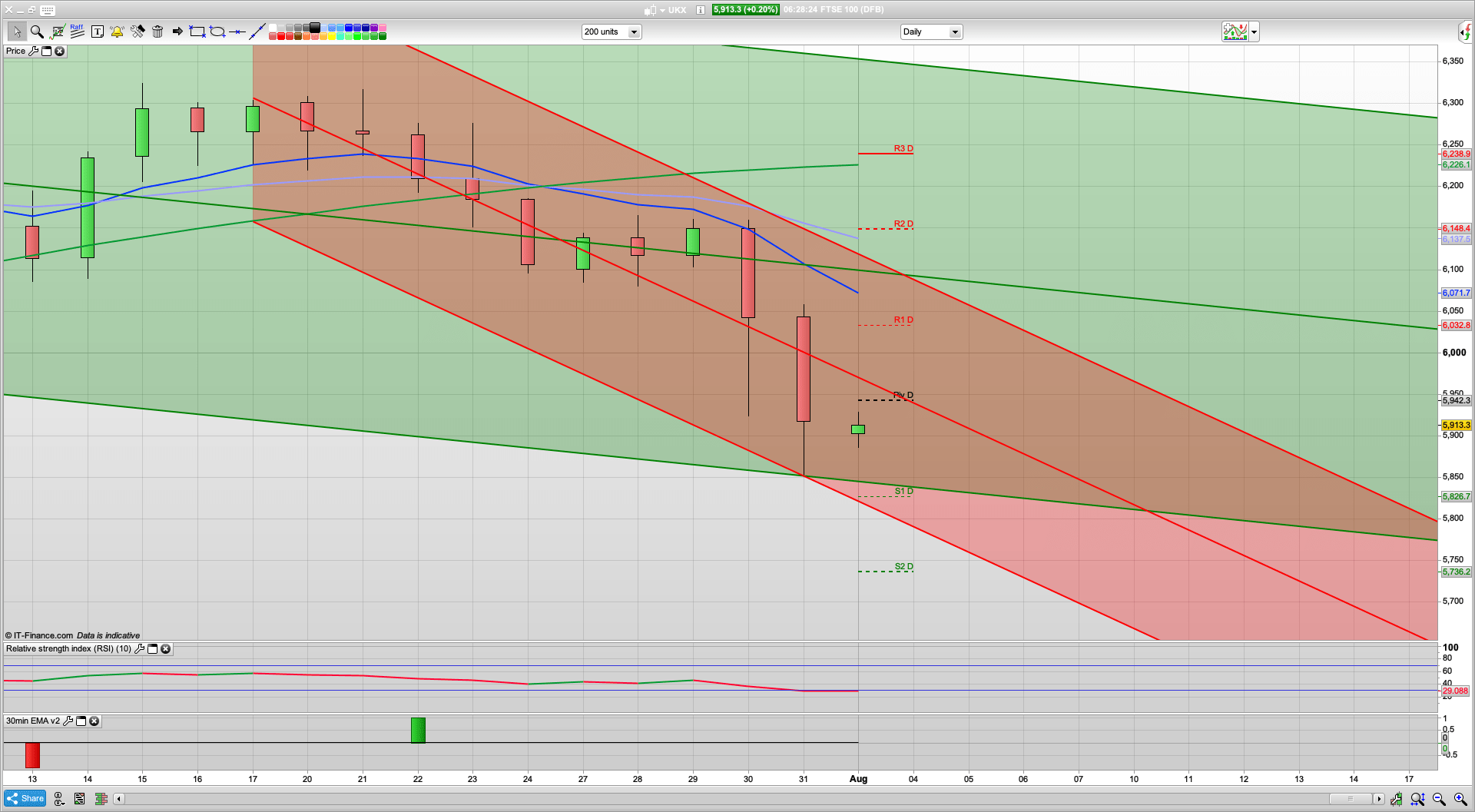This screenshot has height=812, width=1475.
Task: Open the chart link chain menu
Action: (x=59, y=799)
